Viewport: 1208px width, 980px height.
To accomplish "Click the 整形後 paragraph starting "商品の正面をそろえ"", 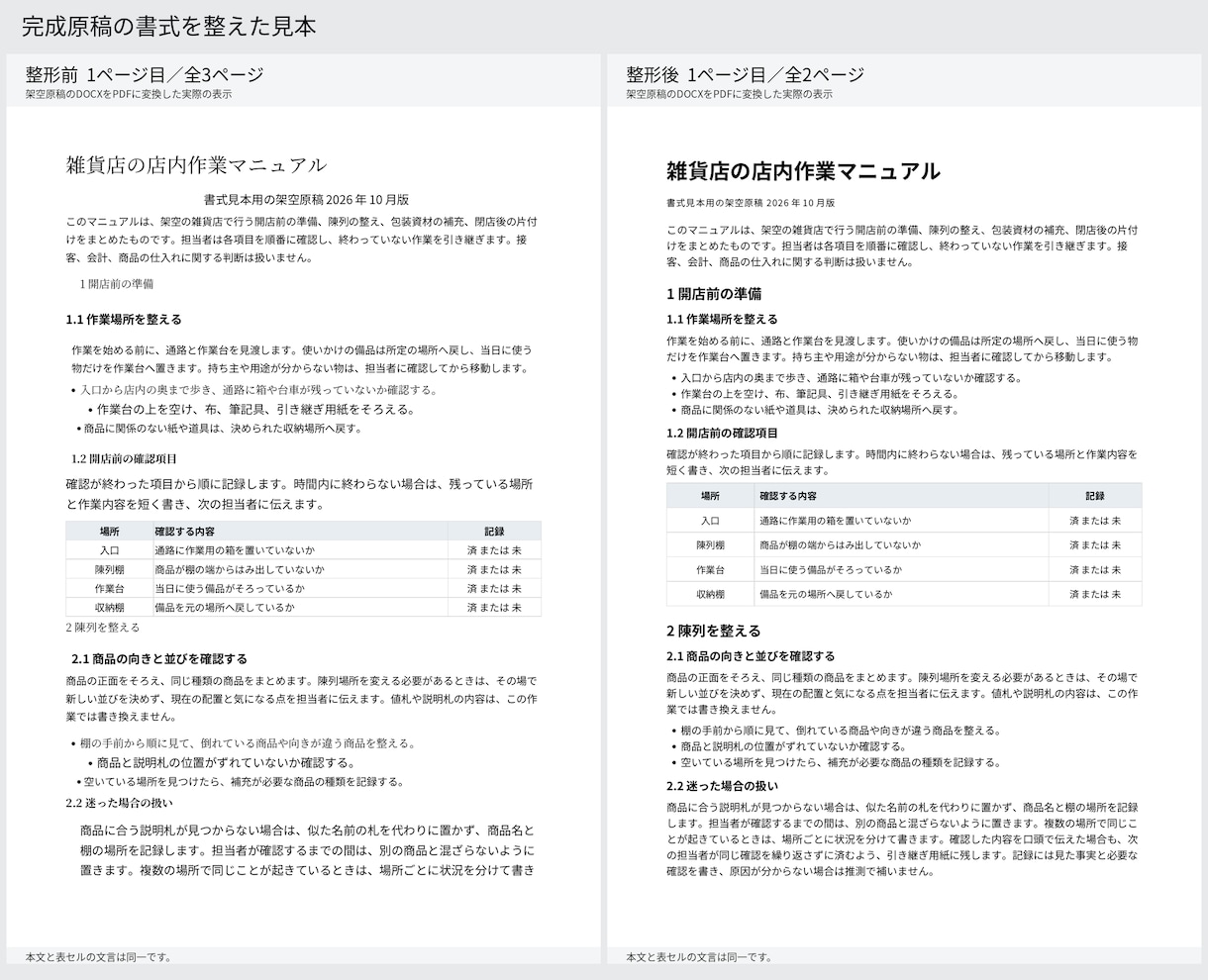I will (x=902, y=693).
